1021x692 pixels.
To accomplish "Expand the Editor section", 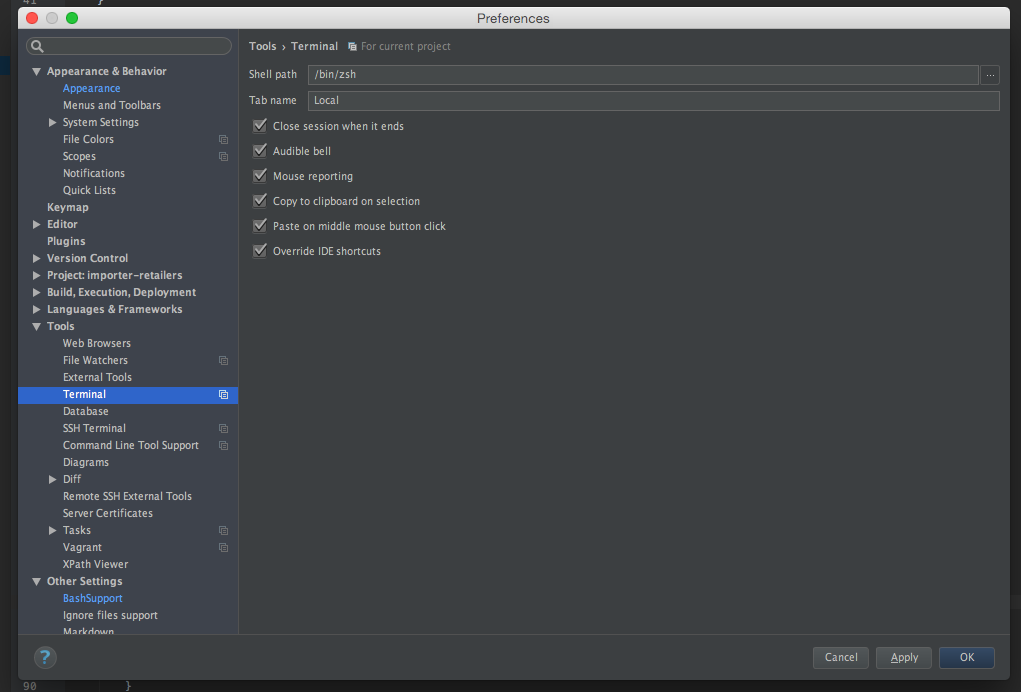I will point(36,224).
